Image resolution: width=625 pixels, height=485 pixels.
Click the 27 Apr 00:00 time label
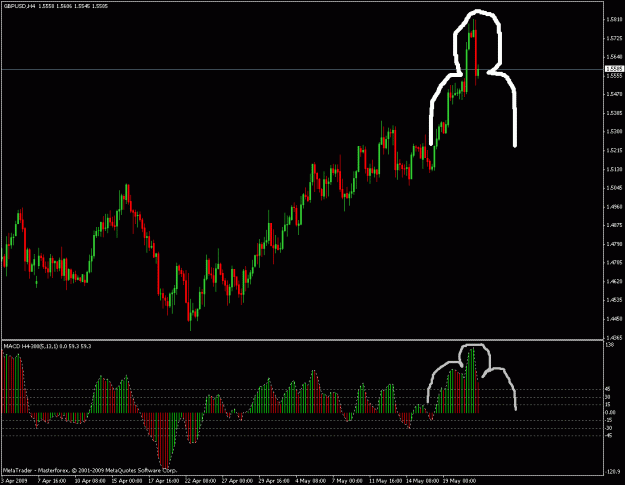[237, 481]
